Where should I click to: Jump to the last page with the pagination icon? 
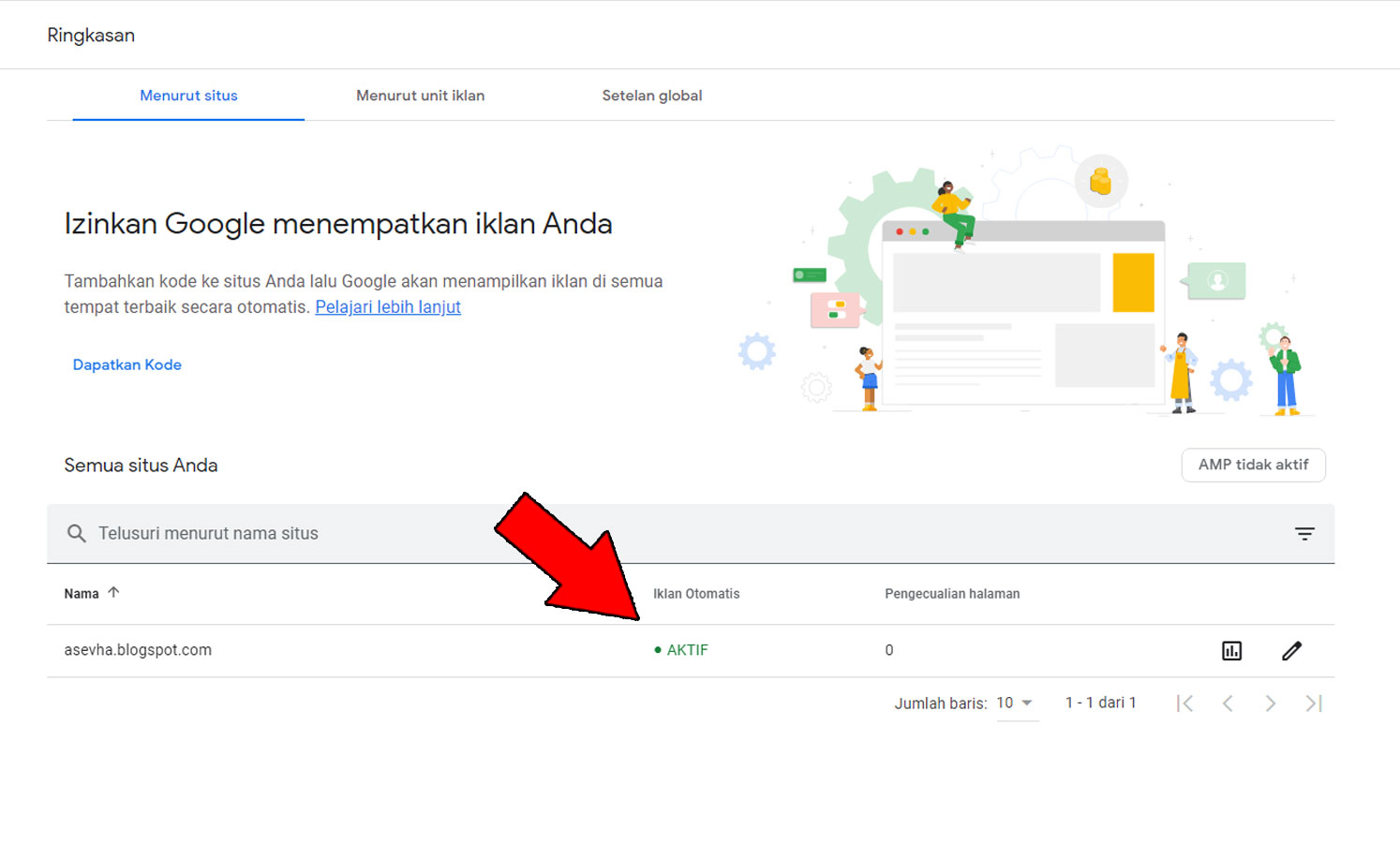[1314, 703]
